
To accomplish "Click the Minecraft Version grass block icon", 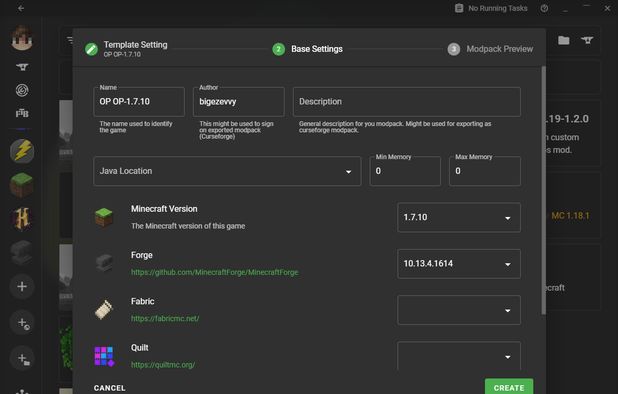I will click(x=104, y=217).
